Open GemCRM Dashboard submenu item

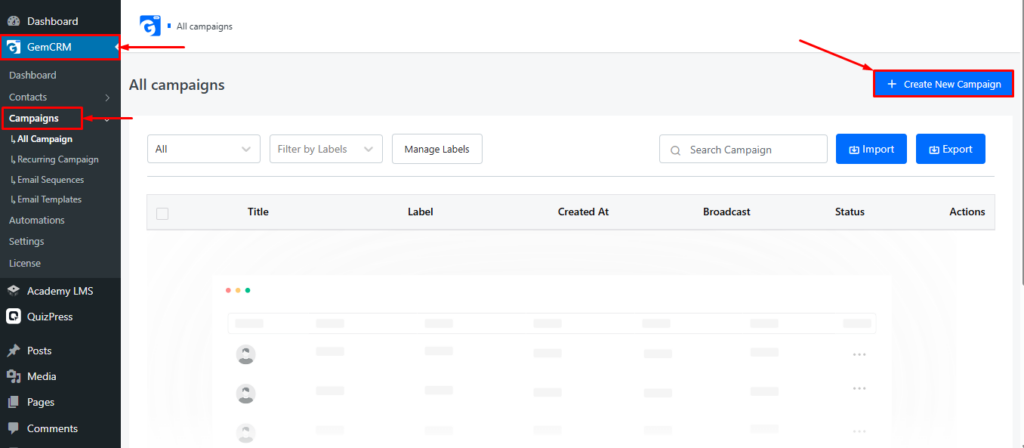pyautogui.click(x=33, y=75)
